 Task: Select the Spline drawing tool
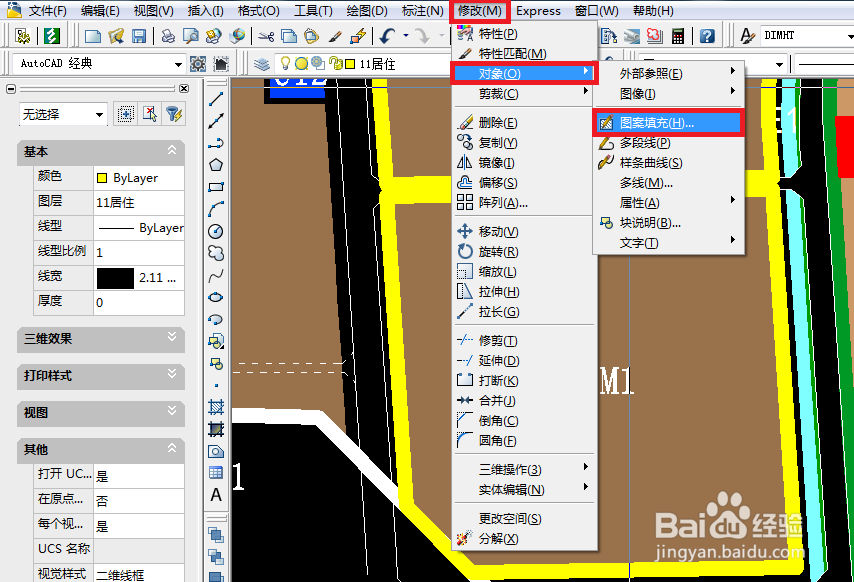216,275
